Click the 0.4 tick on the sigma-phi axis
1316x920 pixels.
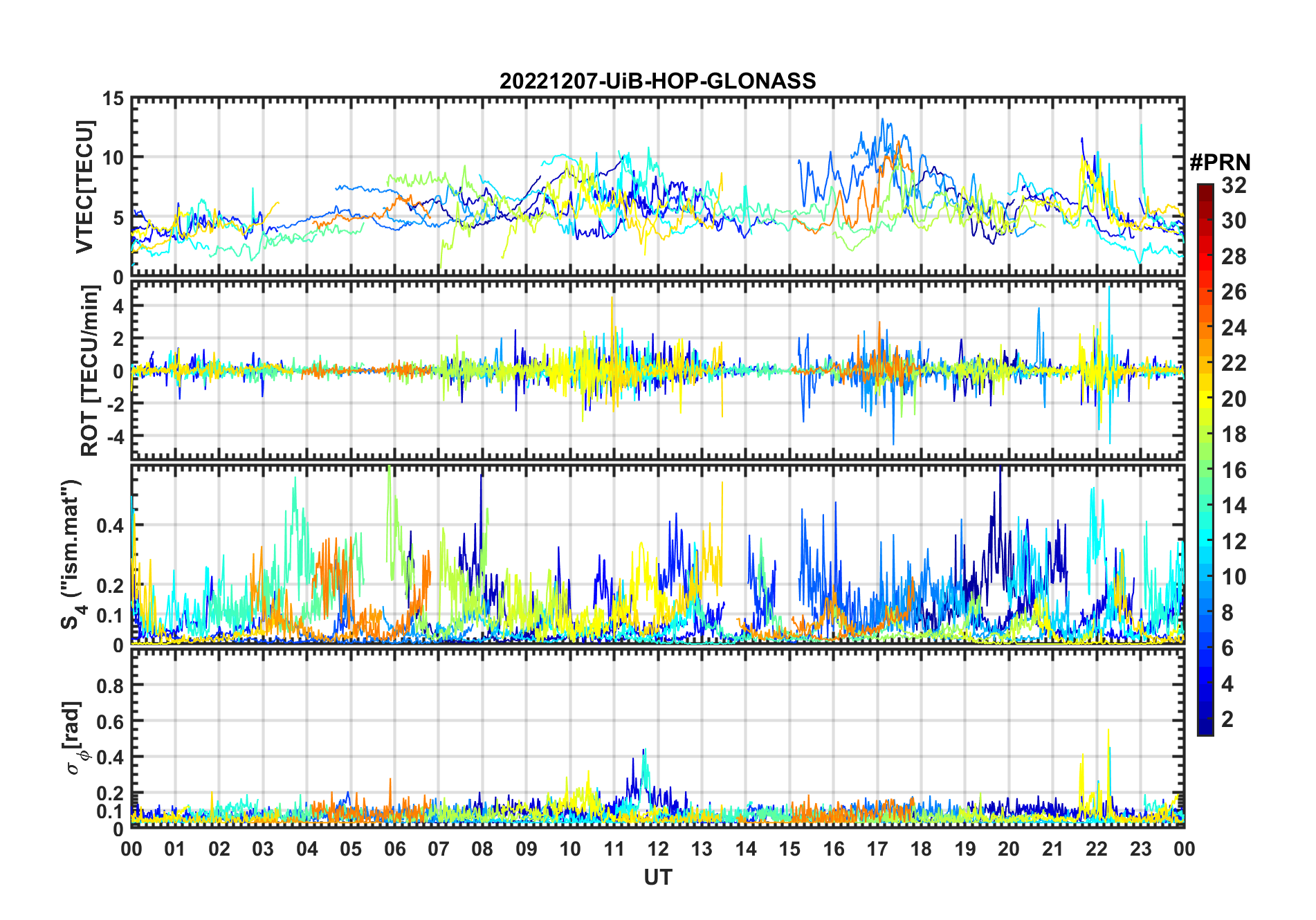point(111,757)
